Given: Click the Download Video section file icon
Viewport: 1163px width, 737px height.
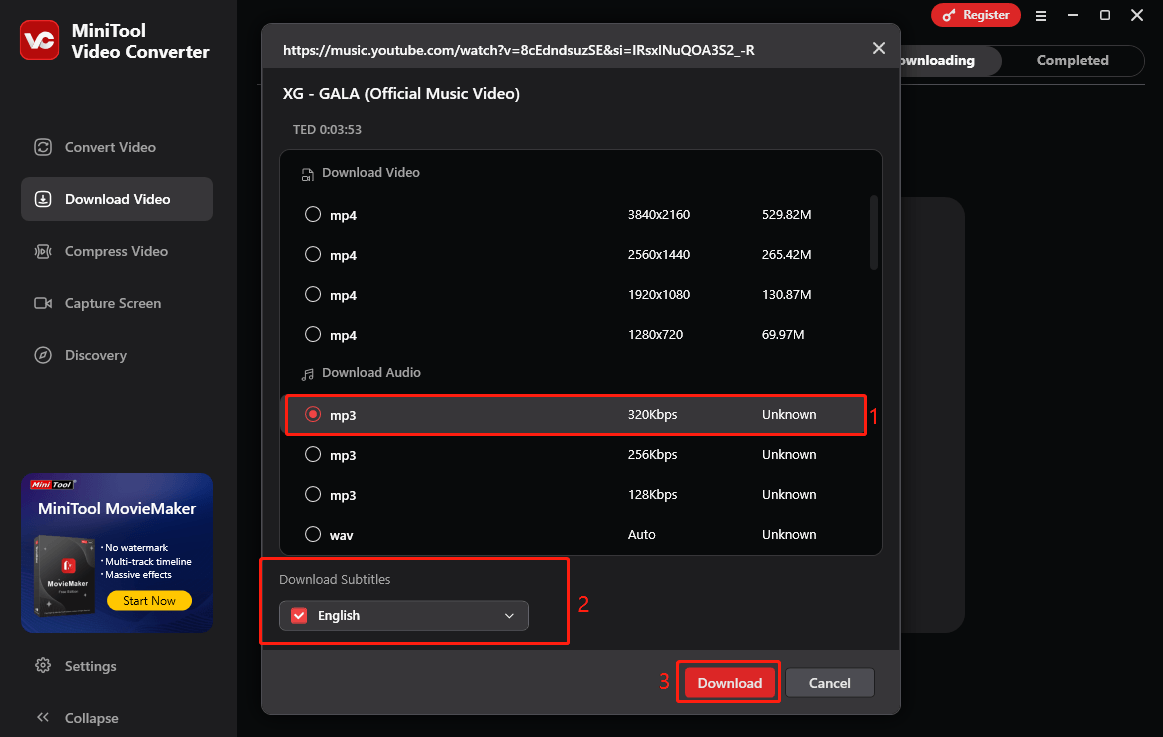Looking at the screenshot, I should click(307, 174).
